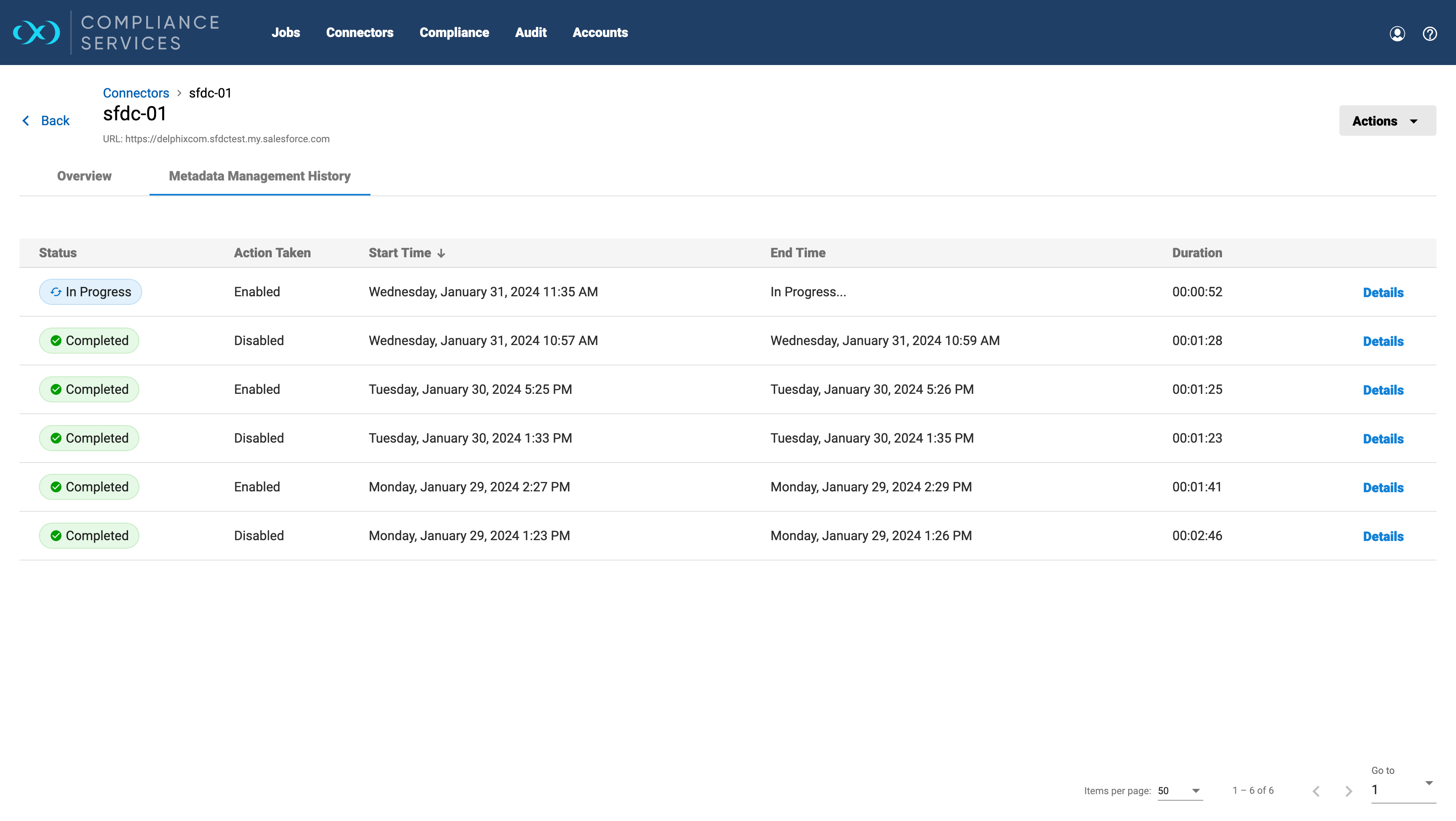Sort by the Status column header
The width and height of the screenshot is (1456, 821).
click(x=58, y=253)
